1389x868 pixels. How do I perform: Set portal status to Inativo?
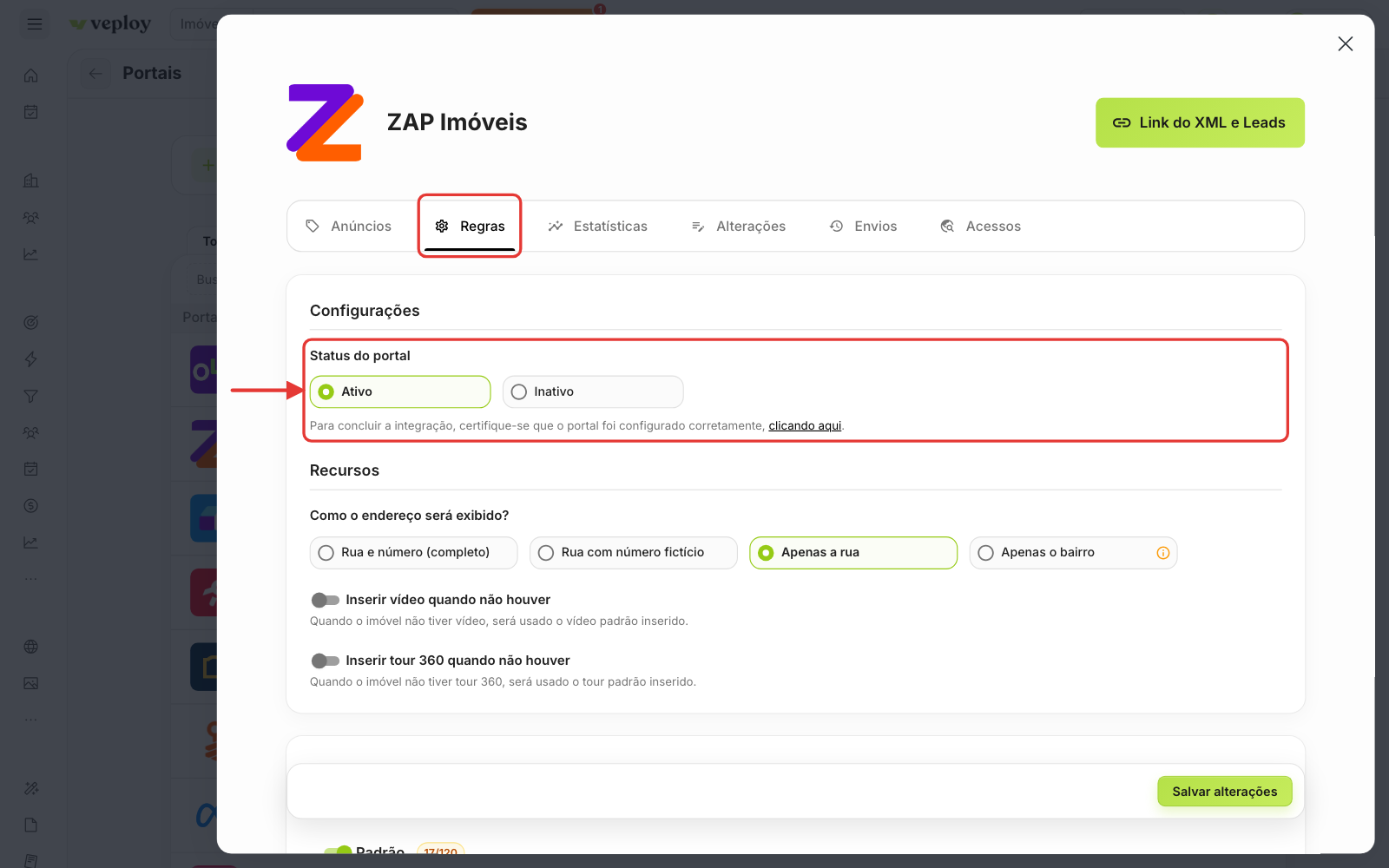click(593, 391)
